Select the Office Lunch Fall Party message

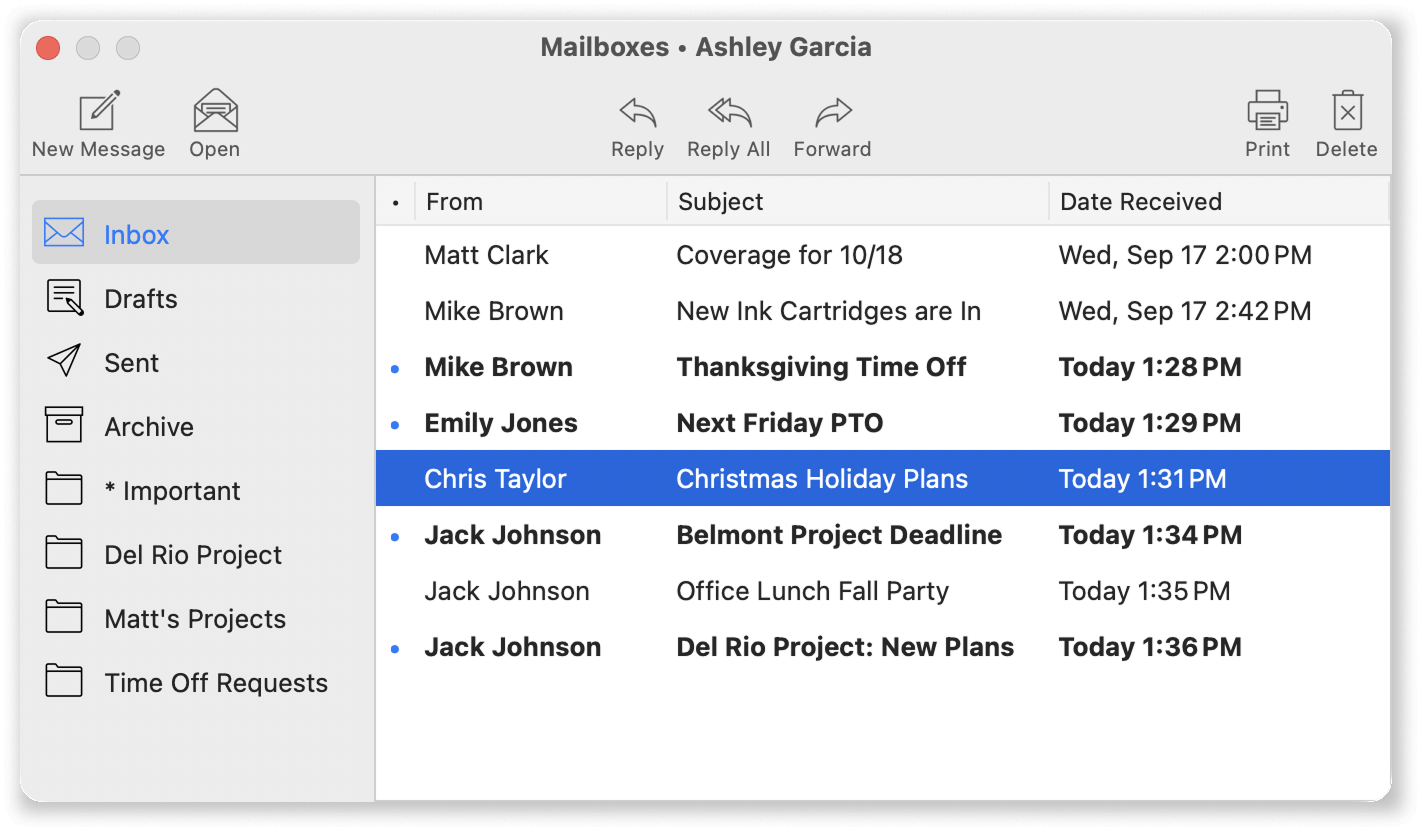[812, 591]
